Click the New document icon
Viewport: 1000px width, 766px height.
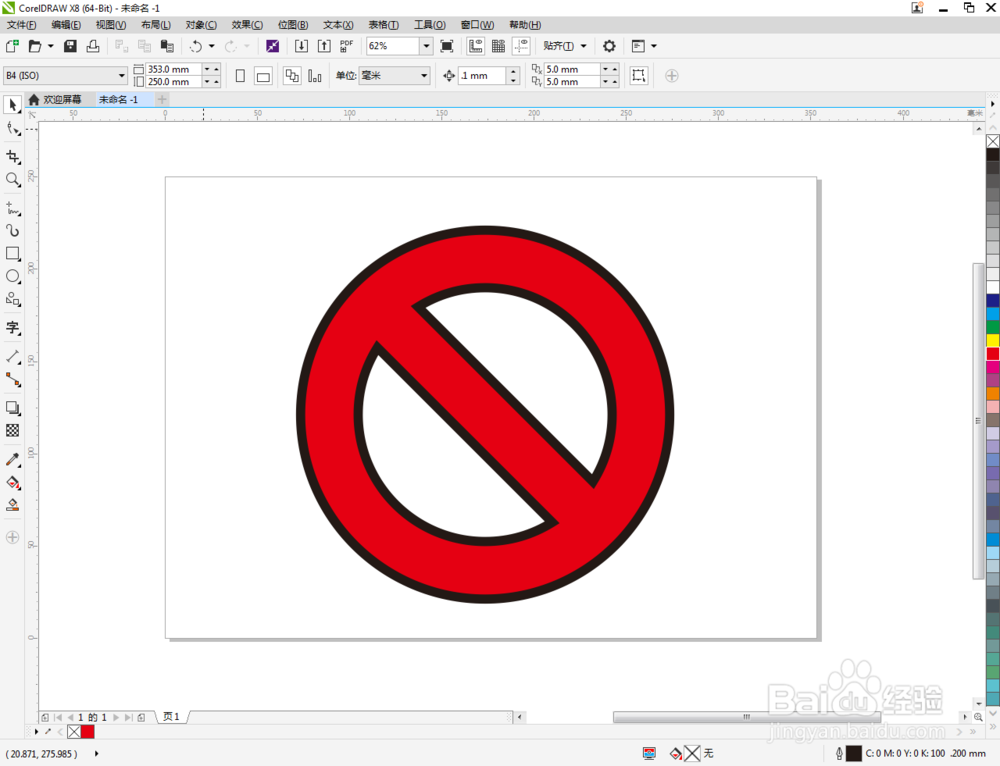point(12,46)
